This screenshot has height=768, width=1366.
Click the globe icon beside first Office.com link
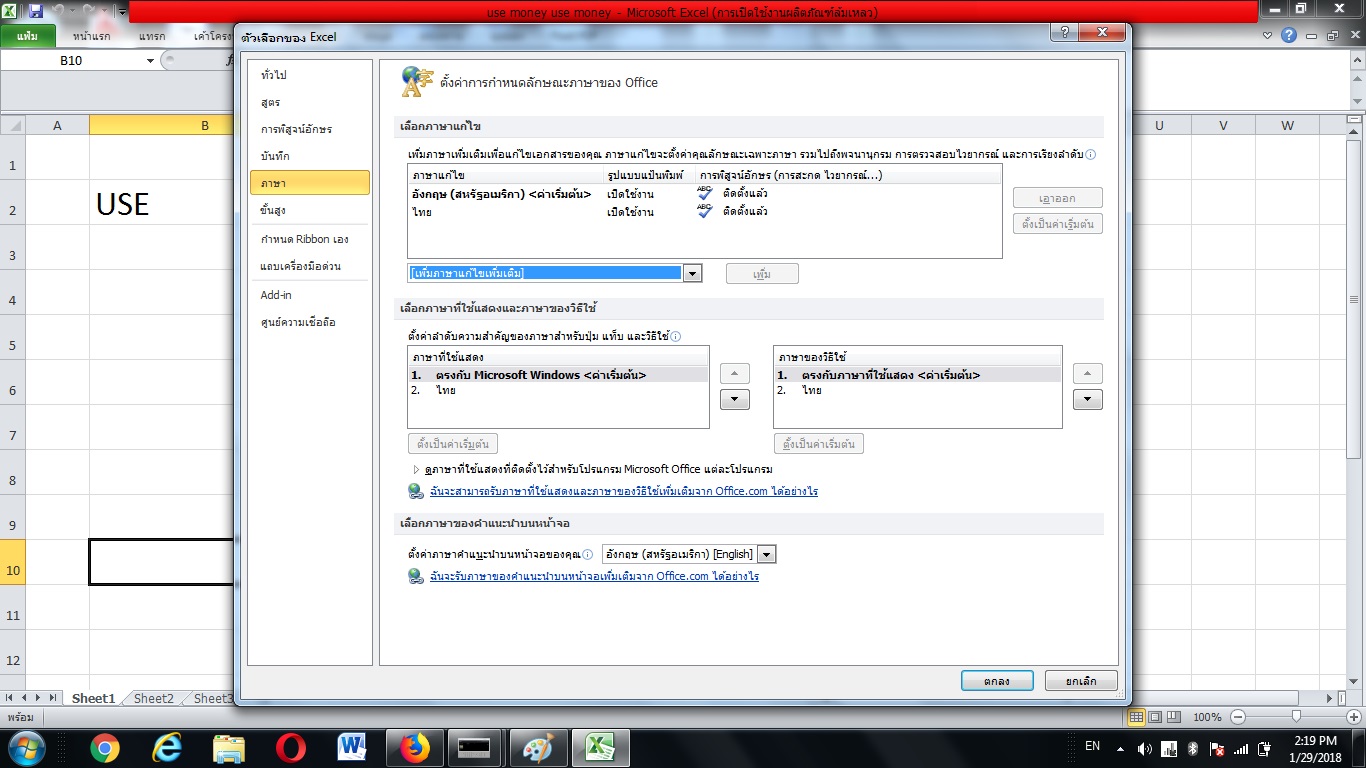416,491
